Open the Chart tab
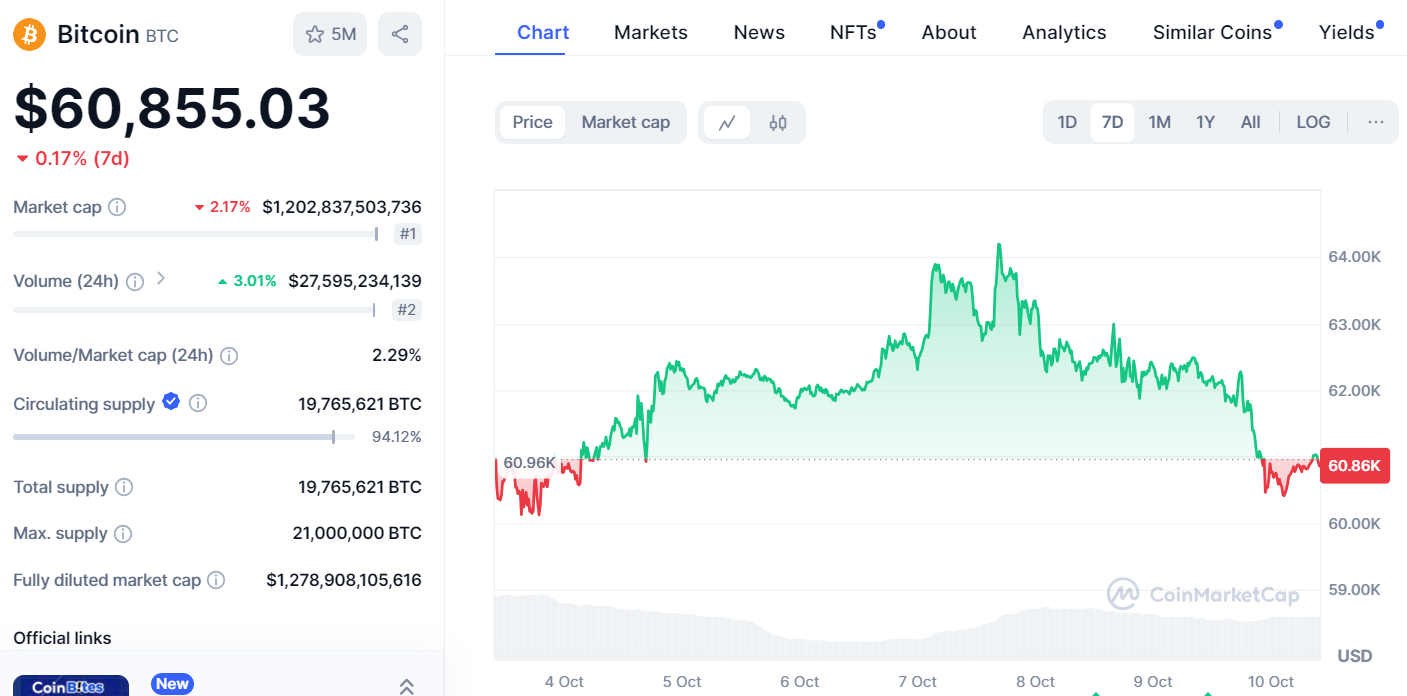 (x=543, y=32)
